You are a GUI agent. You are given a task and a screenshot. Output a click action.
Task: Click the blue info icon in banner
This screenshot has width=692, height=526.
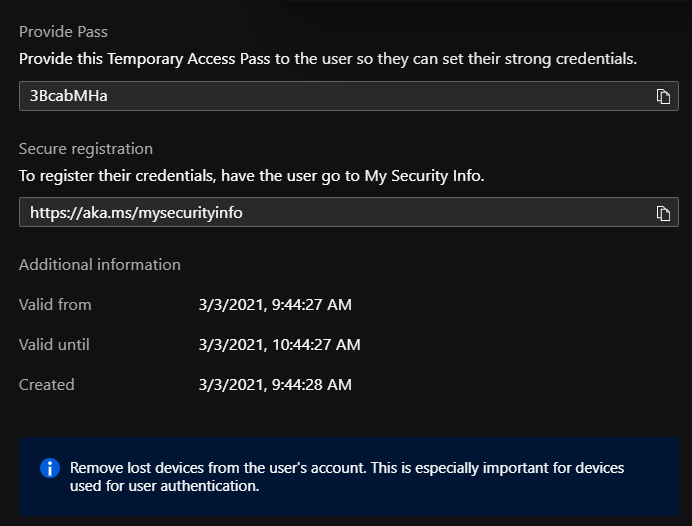[49, 468]
